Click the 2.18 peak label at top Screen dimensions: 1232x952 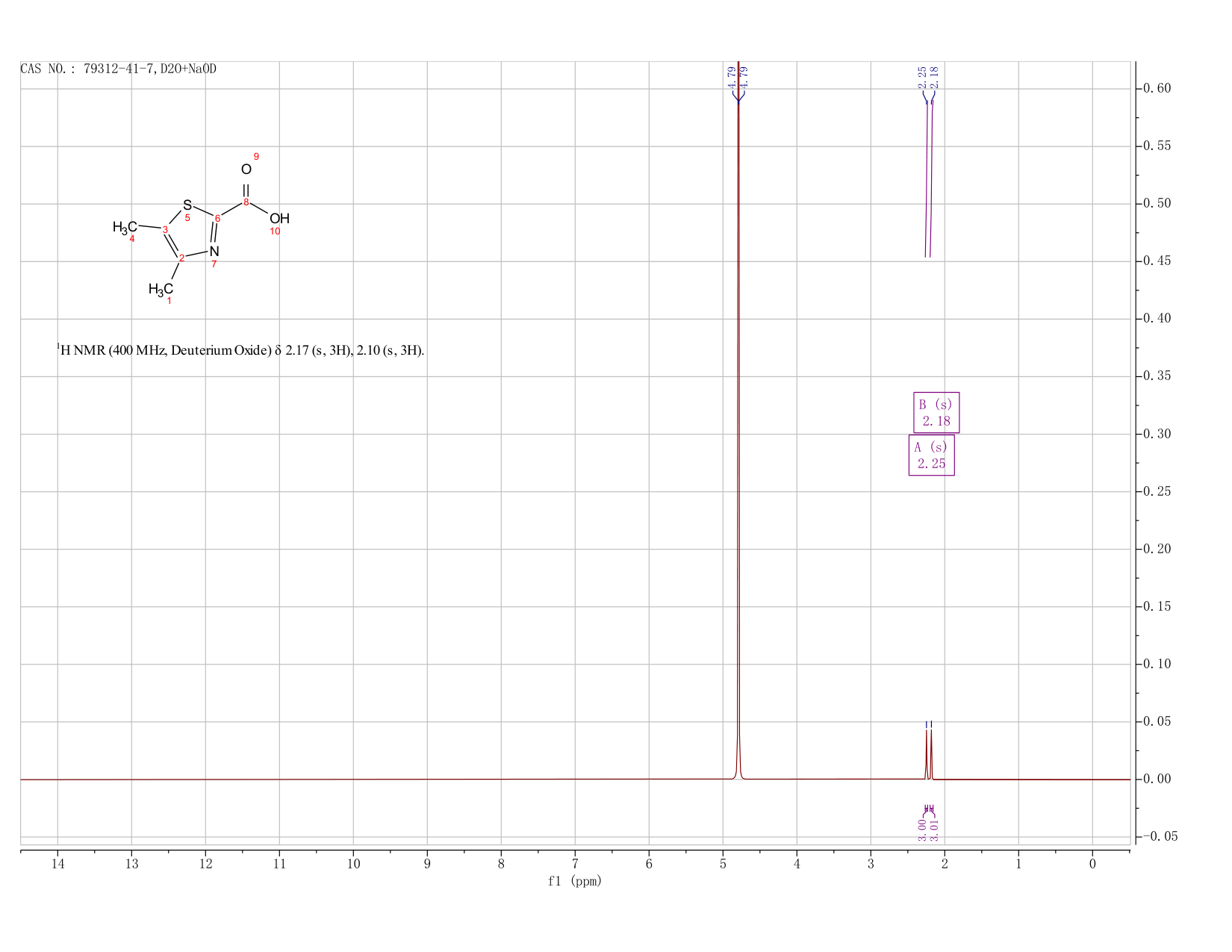coord(934,77)
